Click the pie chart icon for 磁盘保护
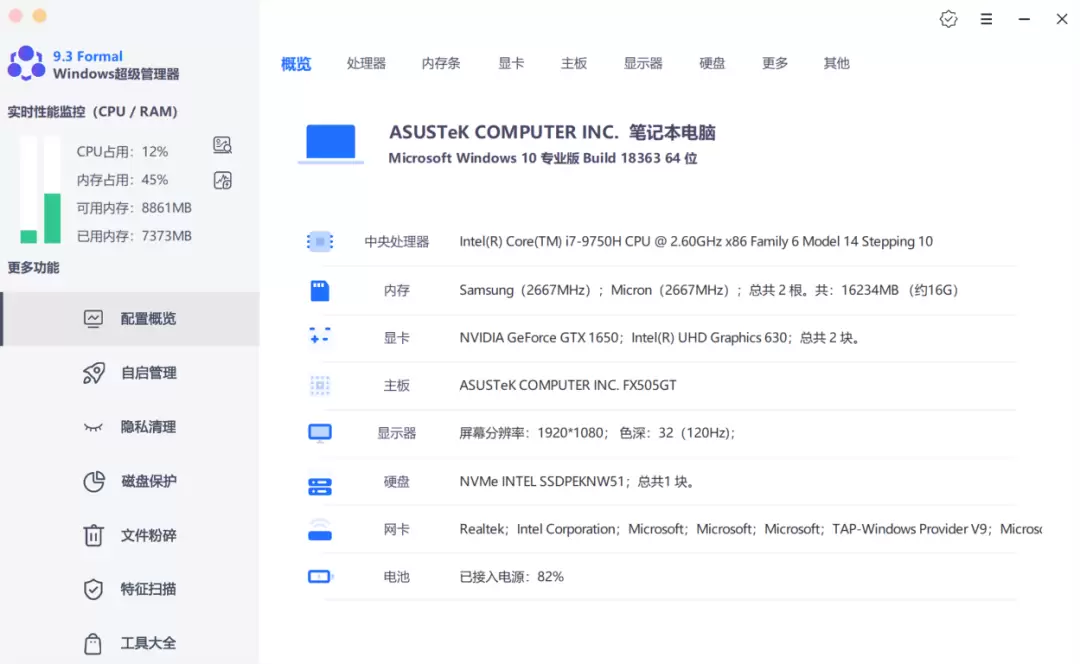 pyautogui.click(x=94, y=481)
